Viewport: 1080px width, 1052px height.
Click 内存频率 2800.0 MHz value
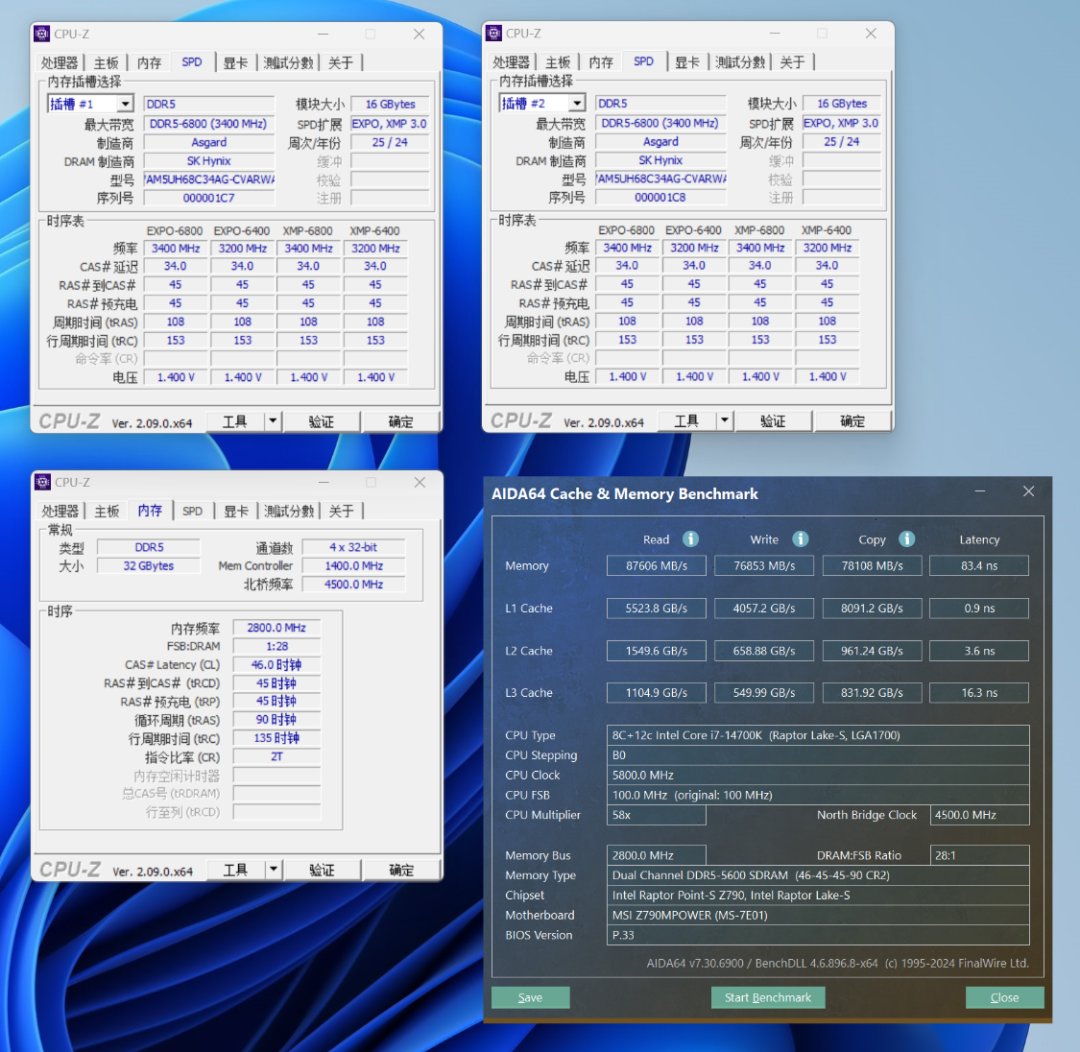(276, 628)
